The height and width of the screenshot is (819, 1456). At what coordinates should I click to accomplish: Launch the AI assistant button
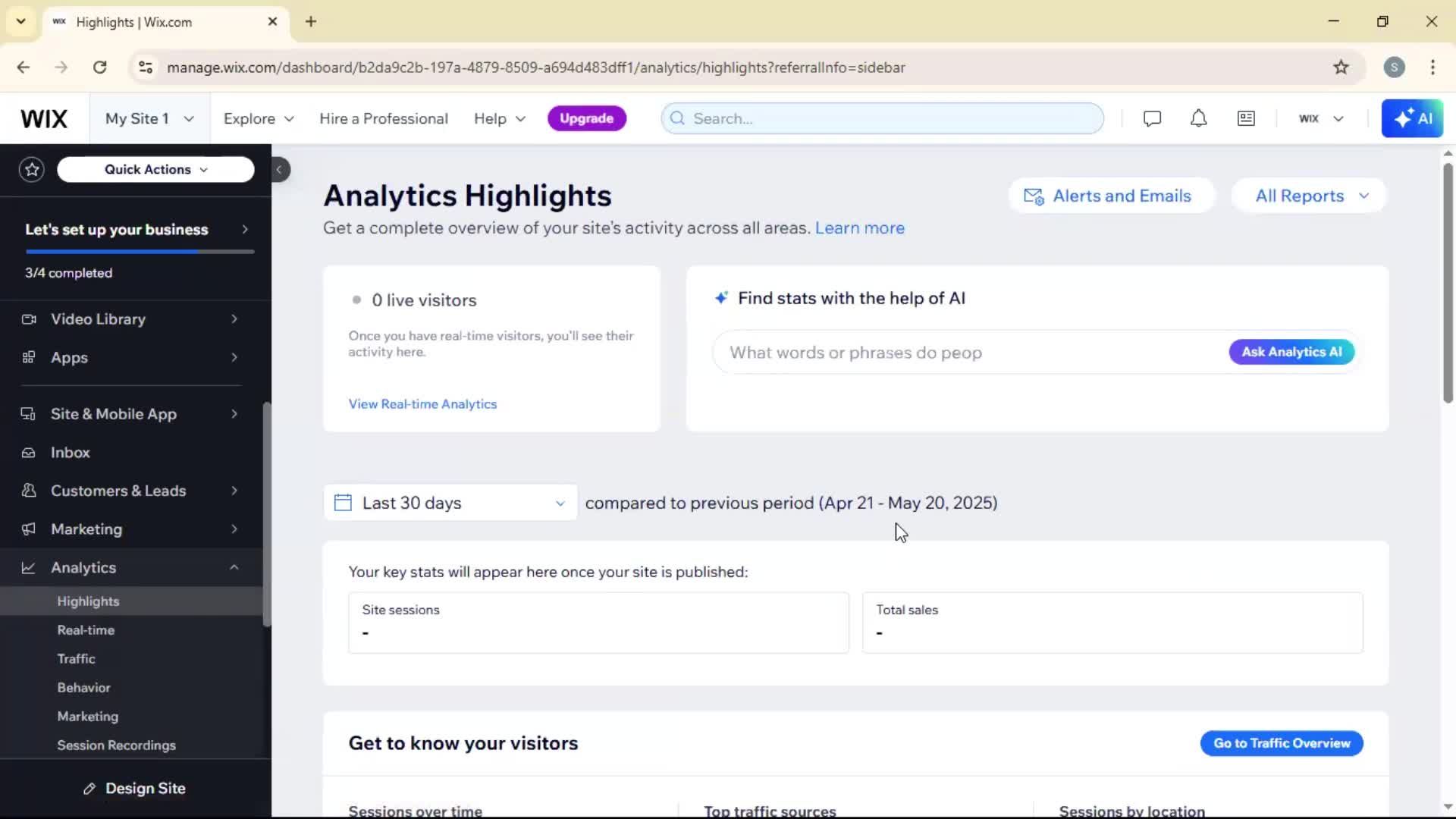point(1412,118)
